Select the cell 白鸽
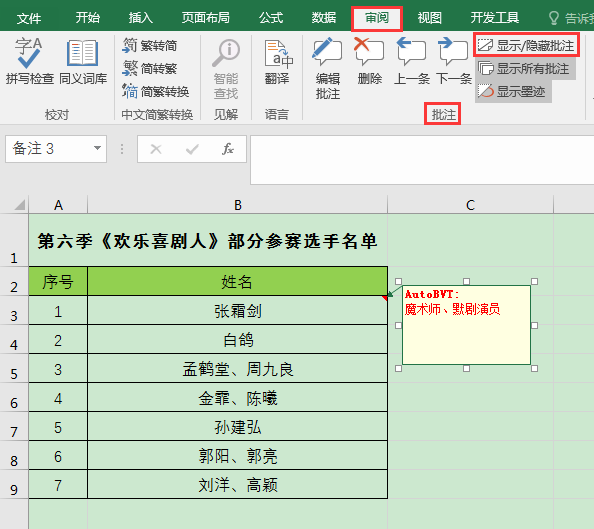Screen dimensions: 594x529 pos(238,339)
